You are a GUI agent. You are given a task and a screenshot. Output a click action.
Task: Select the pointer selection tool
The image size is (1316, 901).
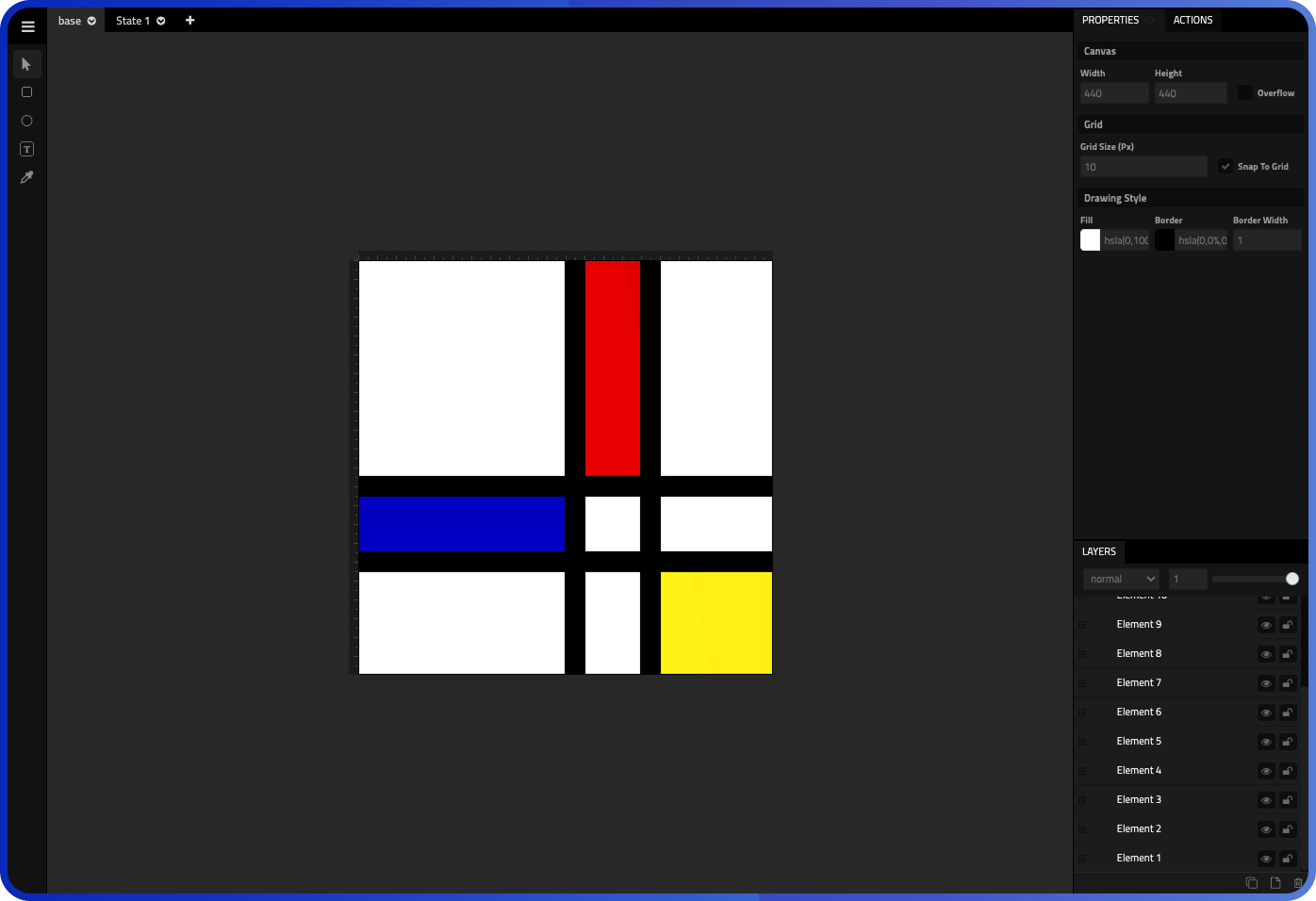tap(26, 64)
